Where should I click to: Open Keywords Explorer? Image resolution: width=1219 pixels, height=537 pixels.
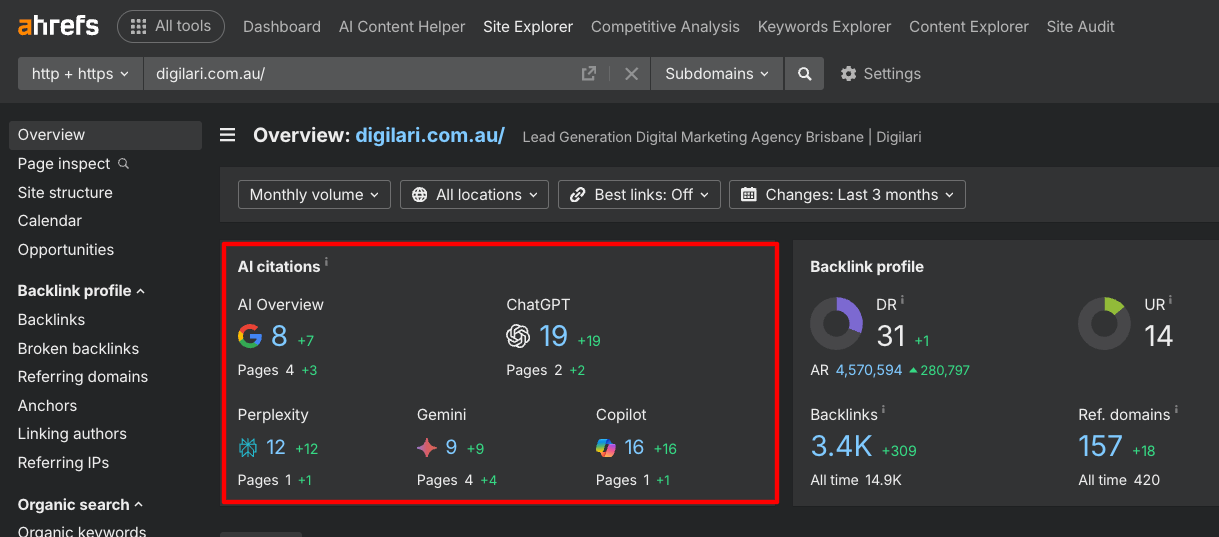coord(824,27)
